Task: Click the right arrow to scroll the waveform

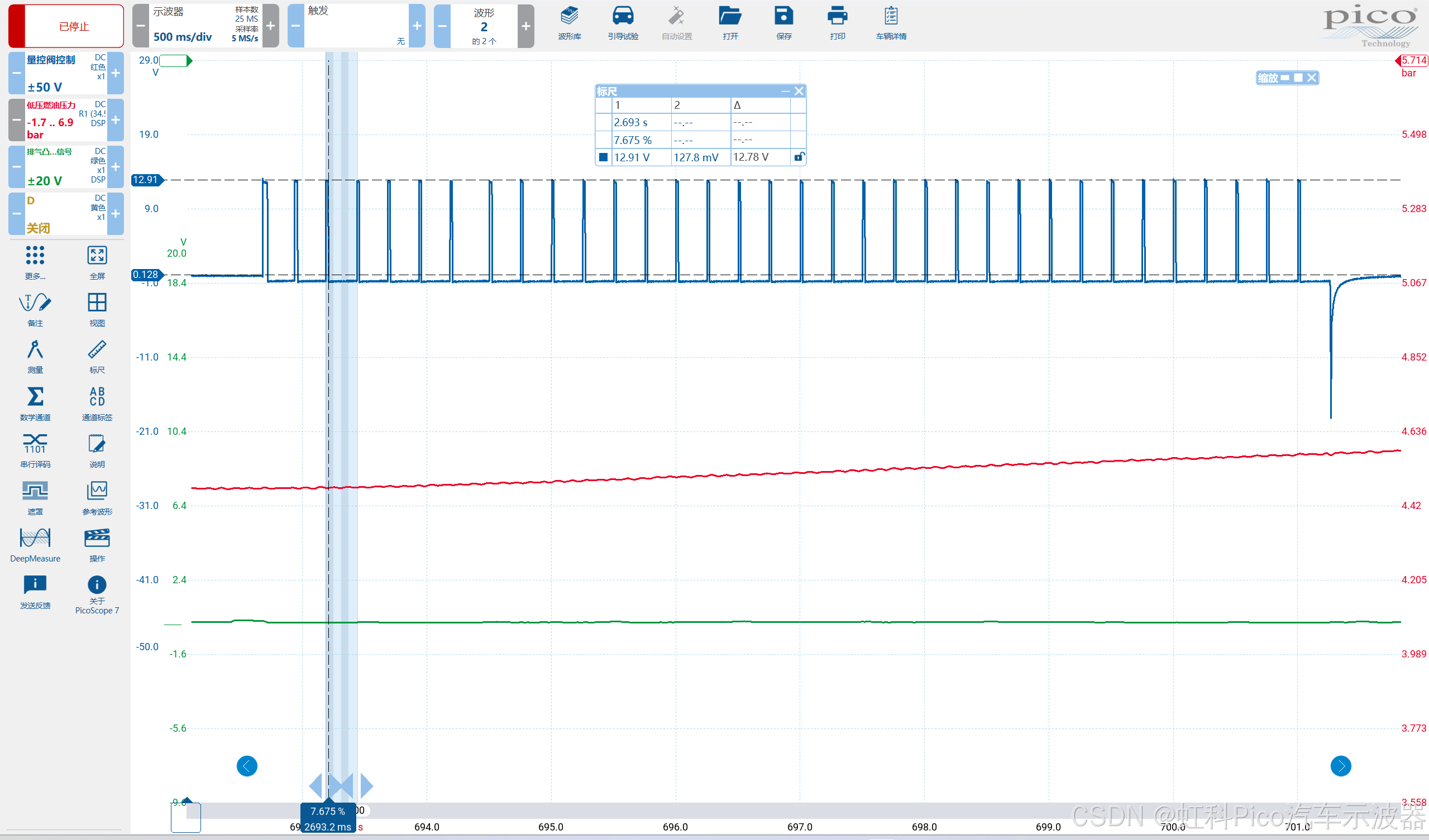Action: click(1341, 766)
